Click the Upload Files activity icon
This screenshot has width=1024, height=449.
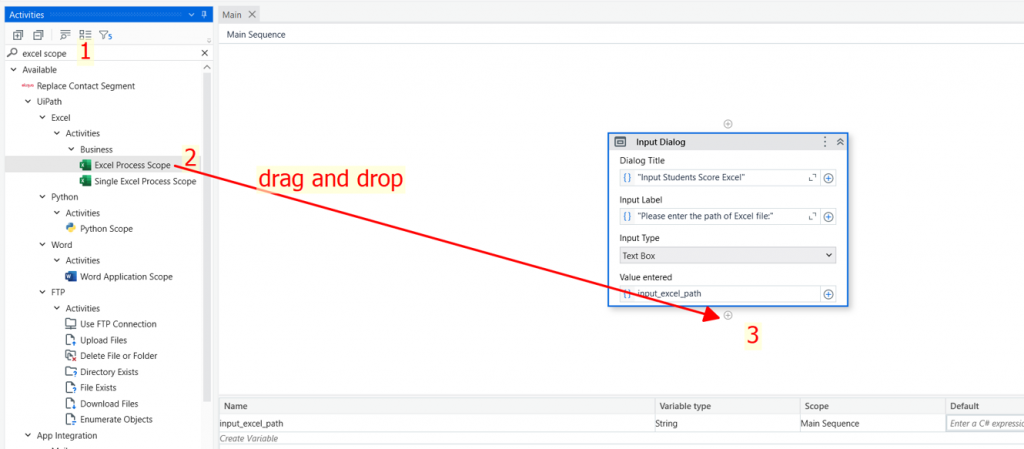(71, 340)
